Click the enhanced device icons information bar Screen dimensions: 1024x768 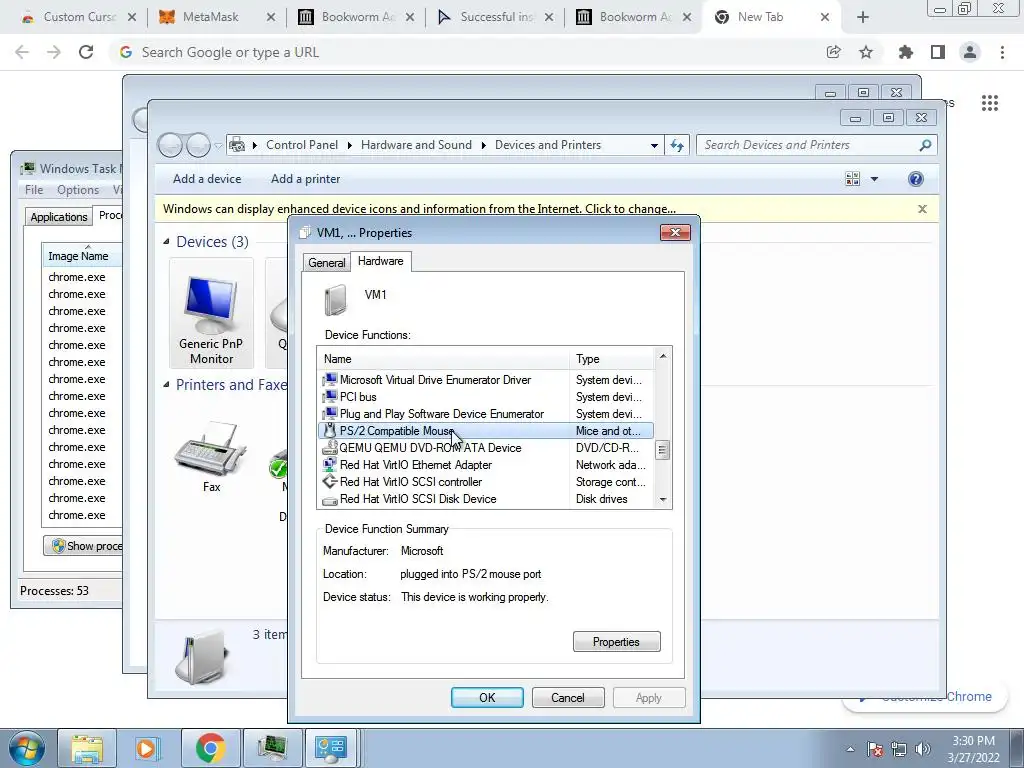[419, 209]
